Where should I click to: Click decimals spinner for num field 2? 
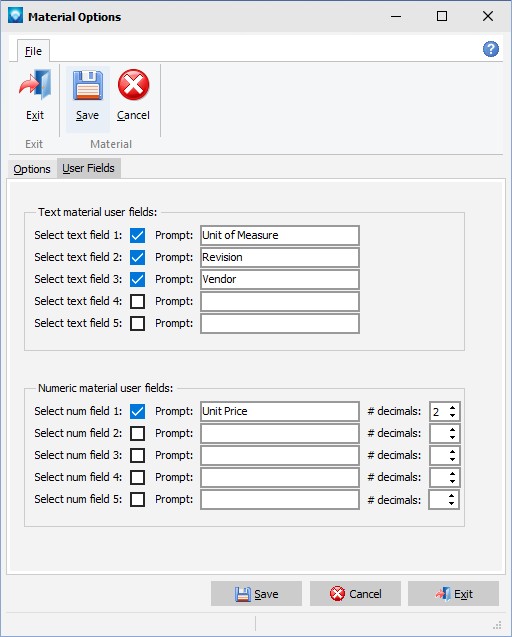pos(445,433)
